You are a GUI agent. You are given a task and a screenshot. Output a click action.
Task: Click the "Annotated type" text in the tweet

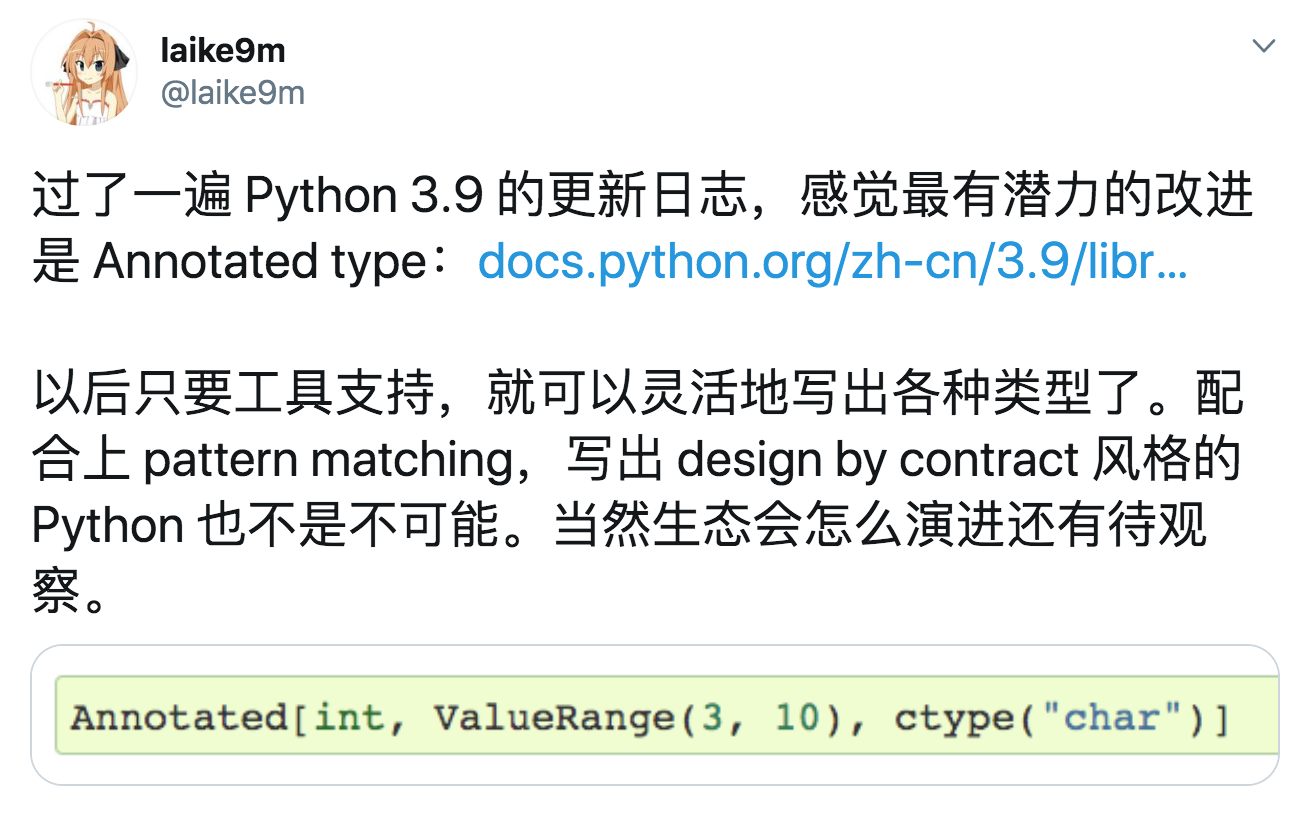261,262
